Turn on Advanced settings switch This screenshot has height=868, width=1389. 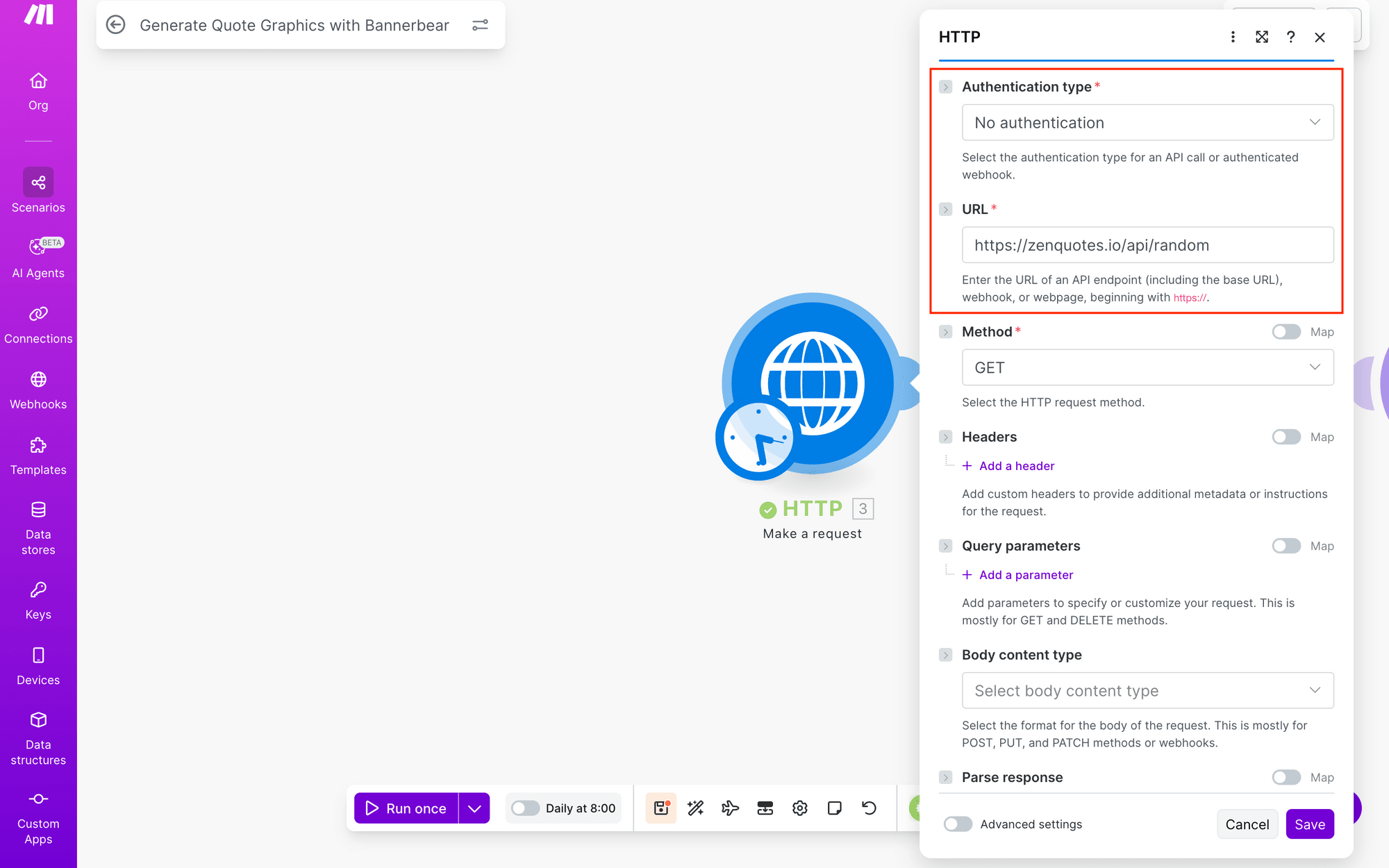pos(958,824)
